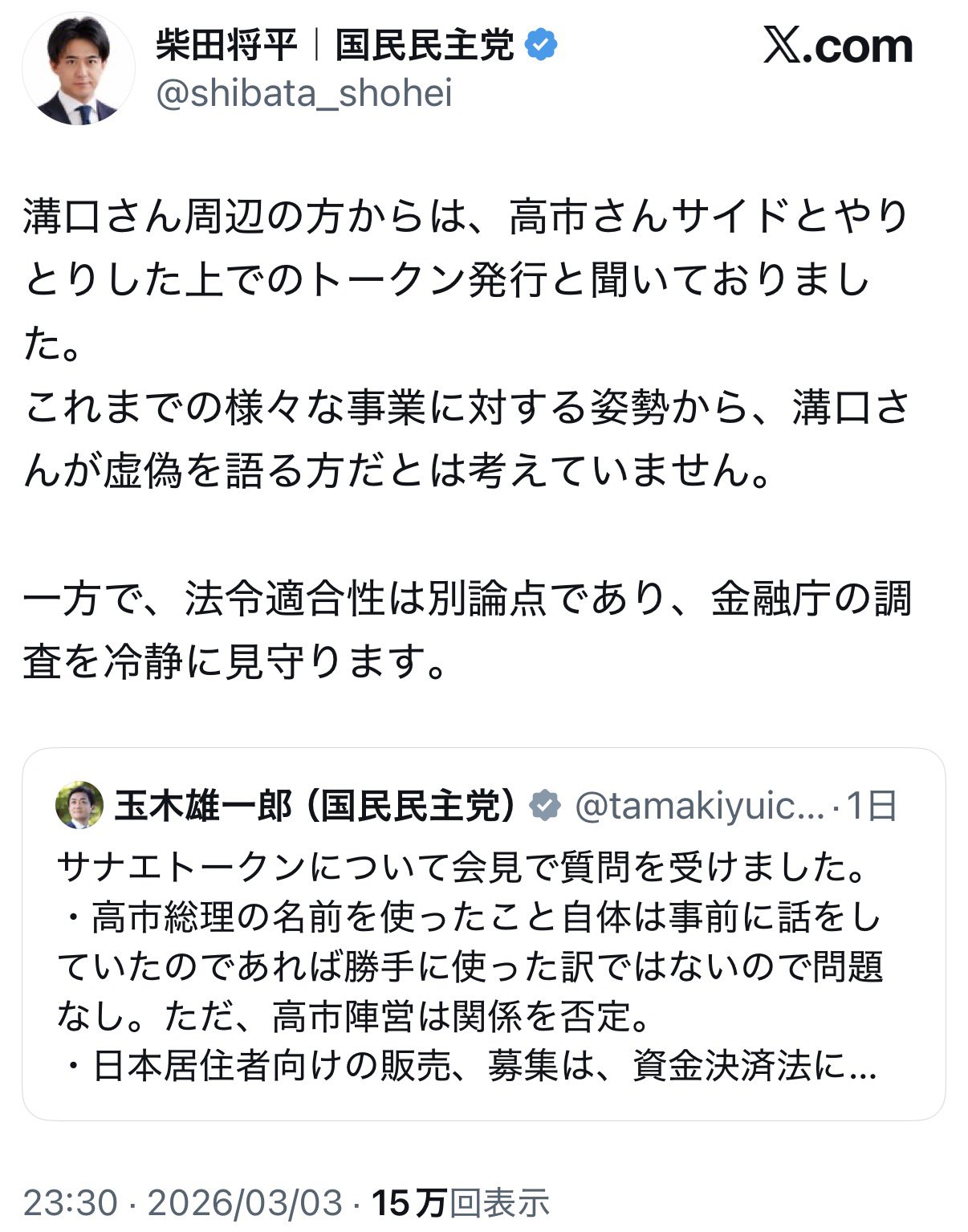968x1232 pixels.
Task: Open the 柴田将平｜国民民主党 display name
Action: click(334, 45)
